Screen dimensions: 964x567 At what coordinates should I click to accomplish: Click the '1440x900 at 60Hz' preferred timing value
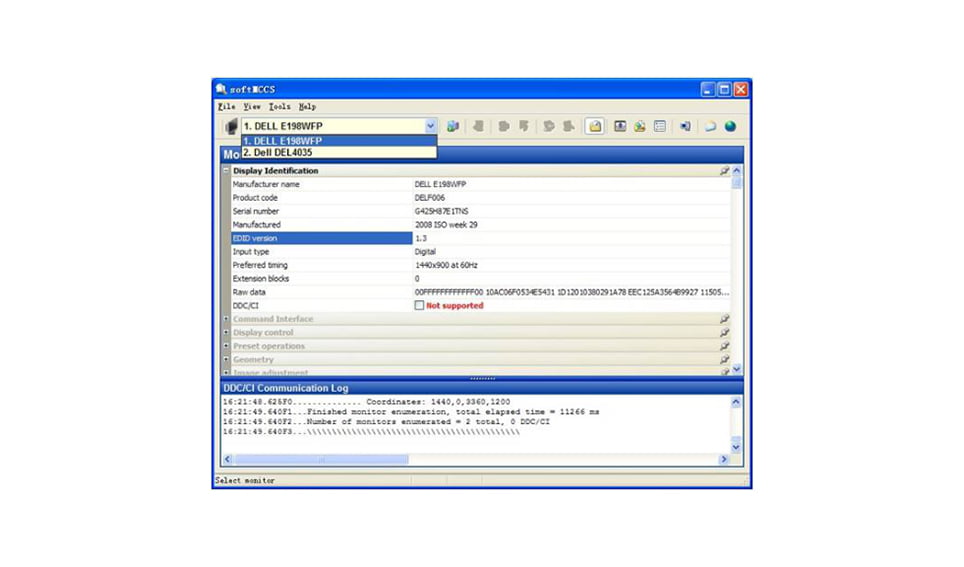point(446,265)
